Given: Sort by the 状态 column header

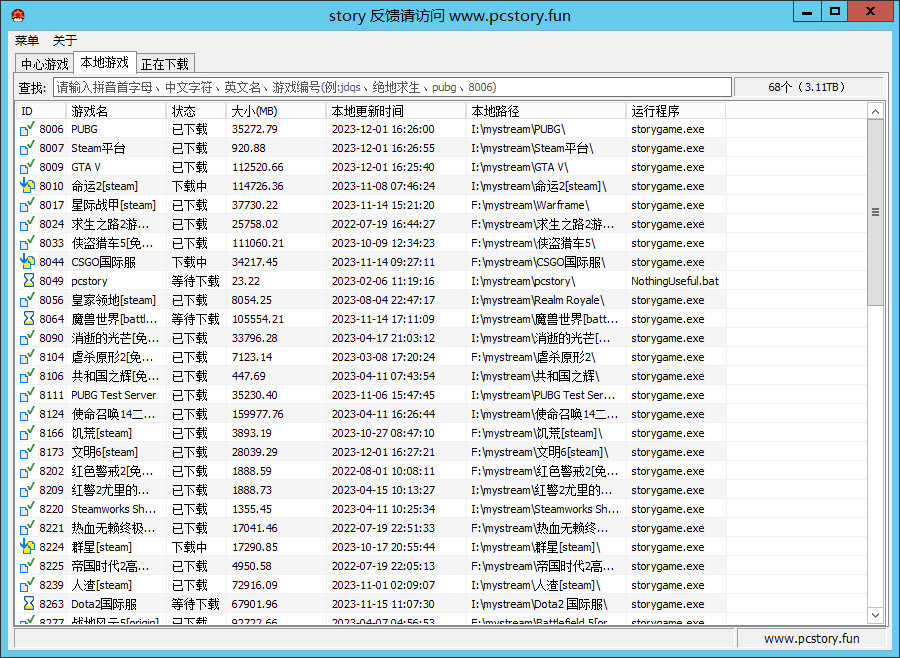Looking at the screenshot, I should (x=196, y=111).
